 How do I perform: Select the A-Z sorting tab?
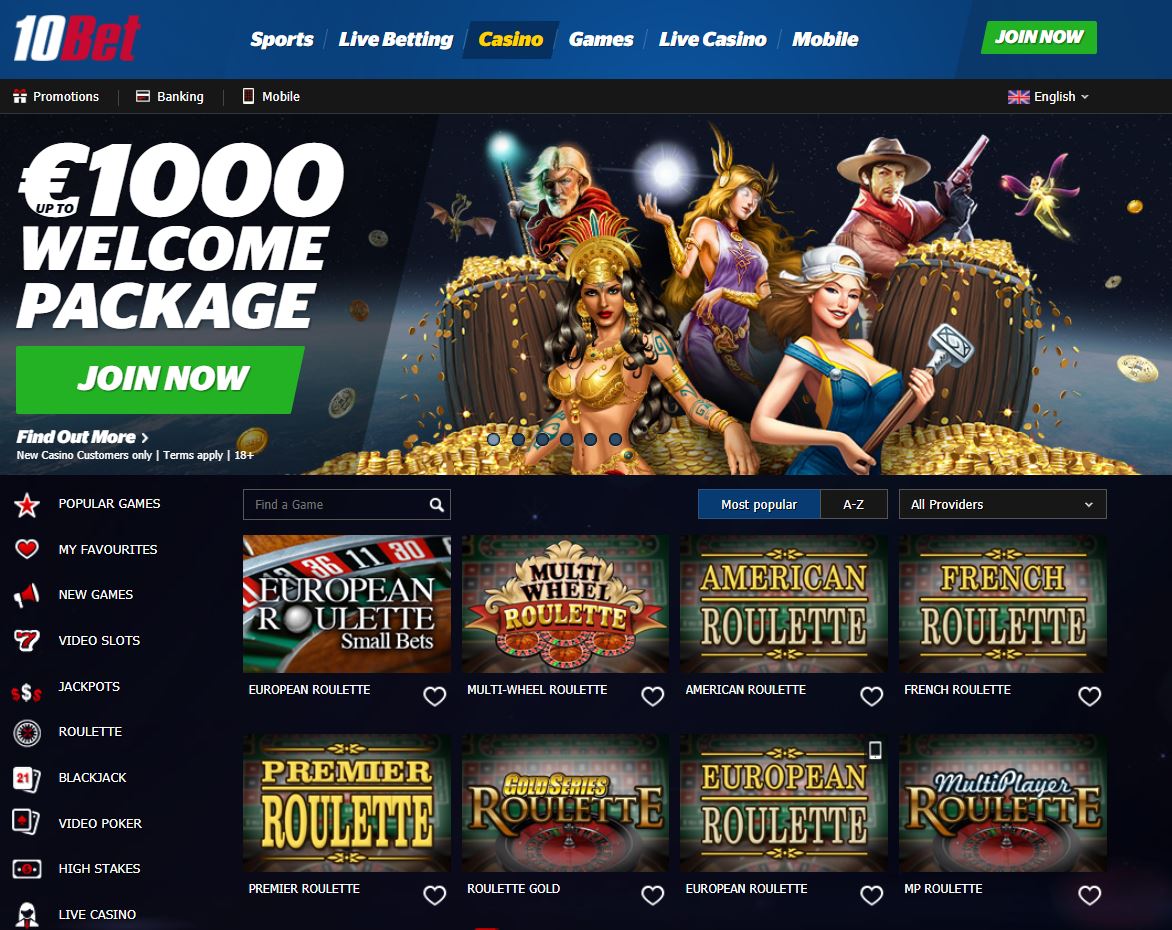click(854, 505)
